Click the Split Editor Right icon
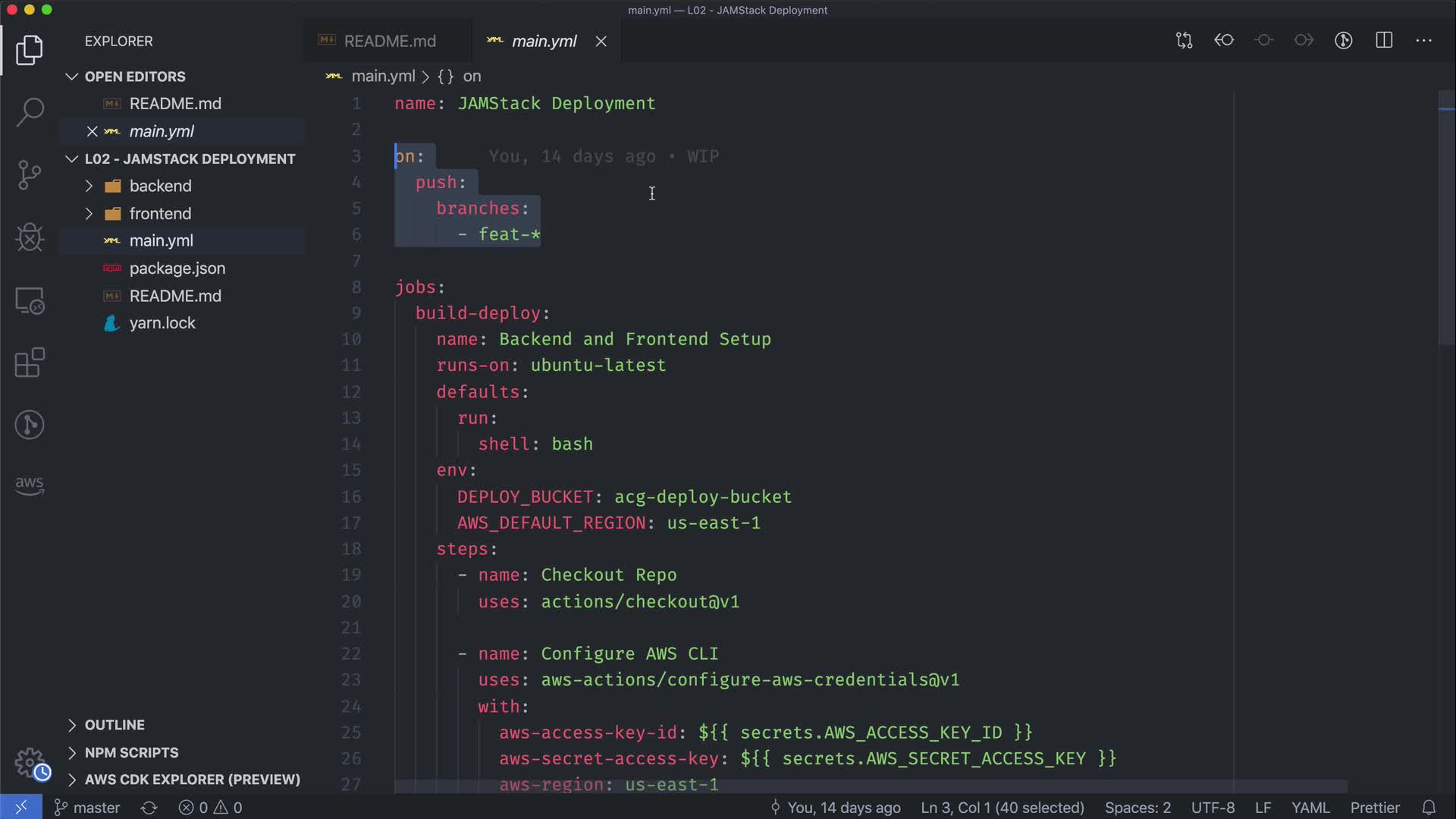1456x819 pixels. (1384, 40)
